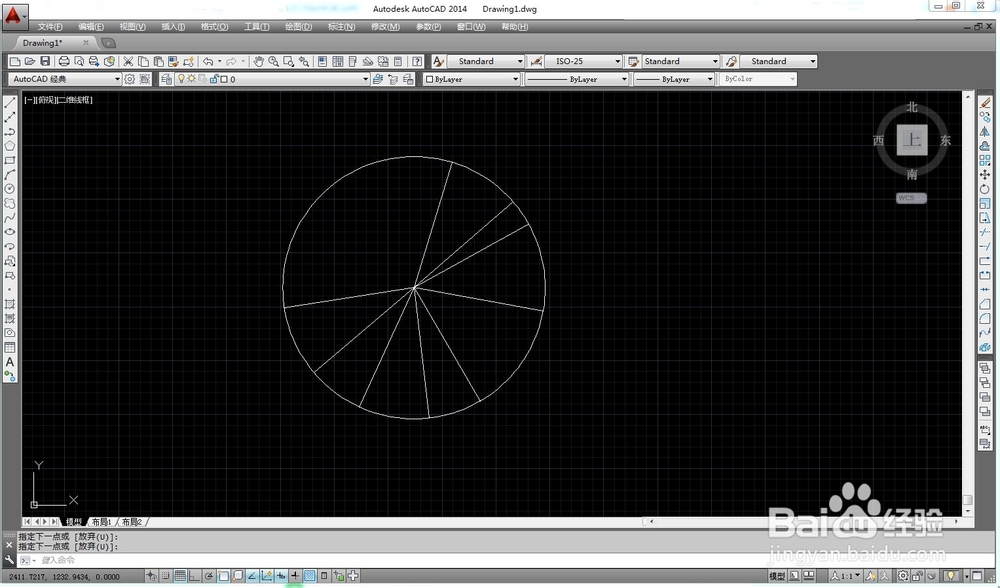Toggle Lineweight display in status bar
1000x588 pixels.
pyautogui.click(x=295, y=576)
